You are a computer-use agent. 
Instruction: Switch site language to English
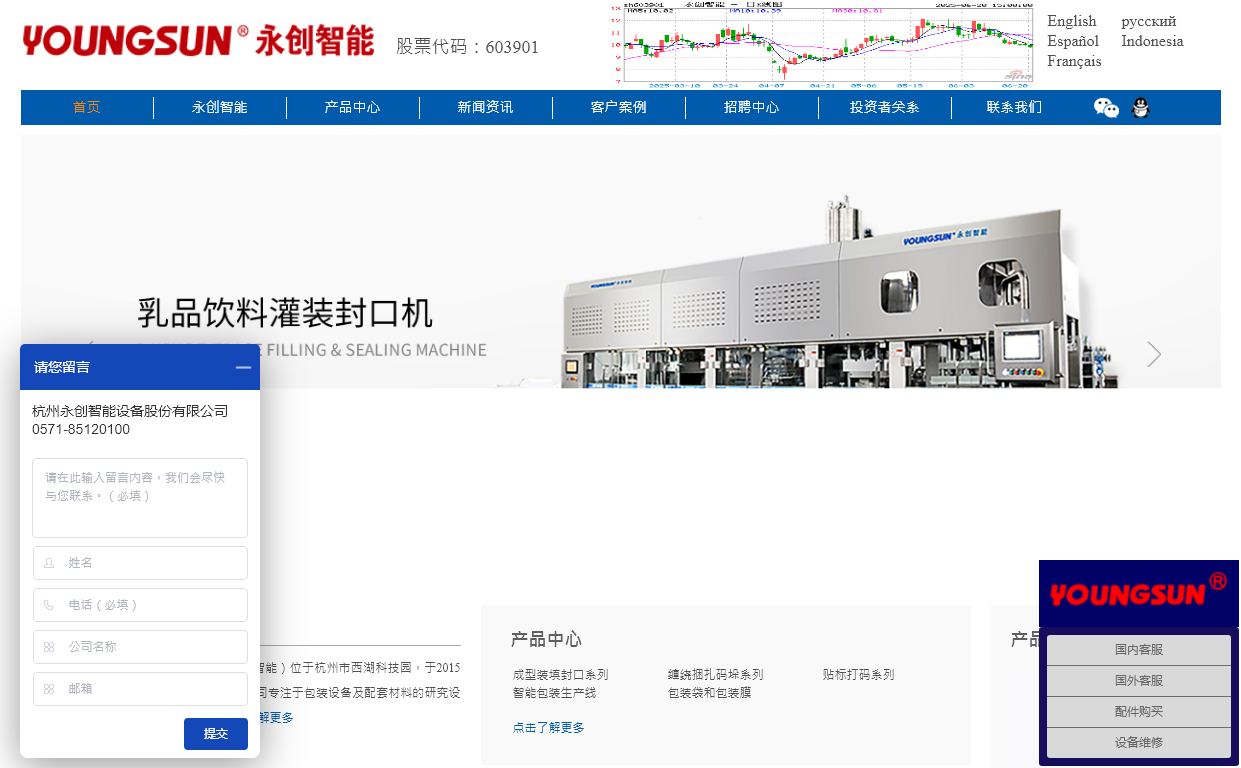point(1071,21)
